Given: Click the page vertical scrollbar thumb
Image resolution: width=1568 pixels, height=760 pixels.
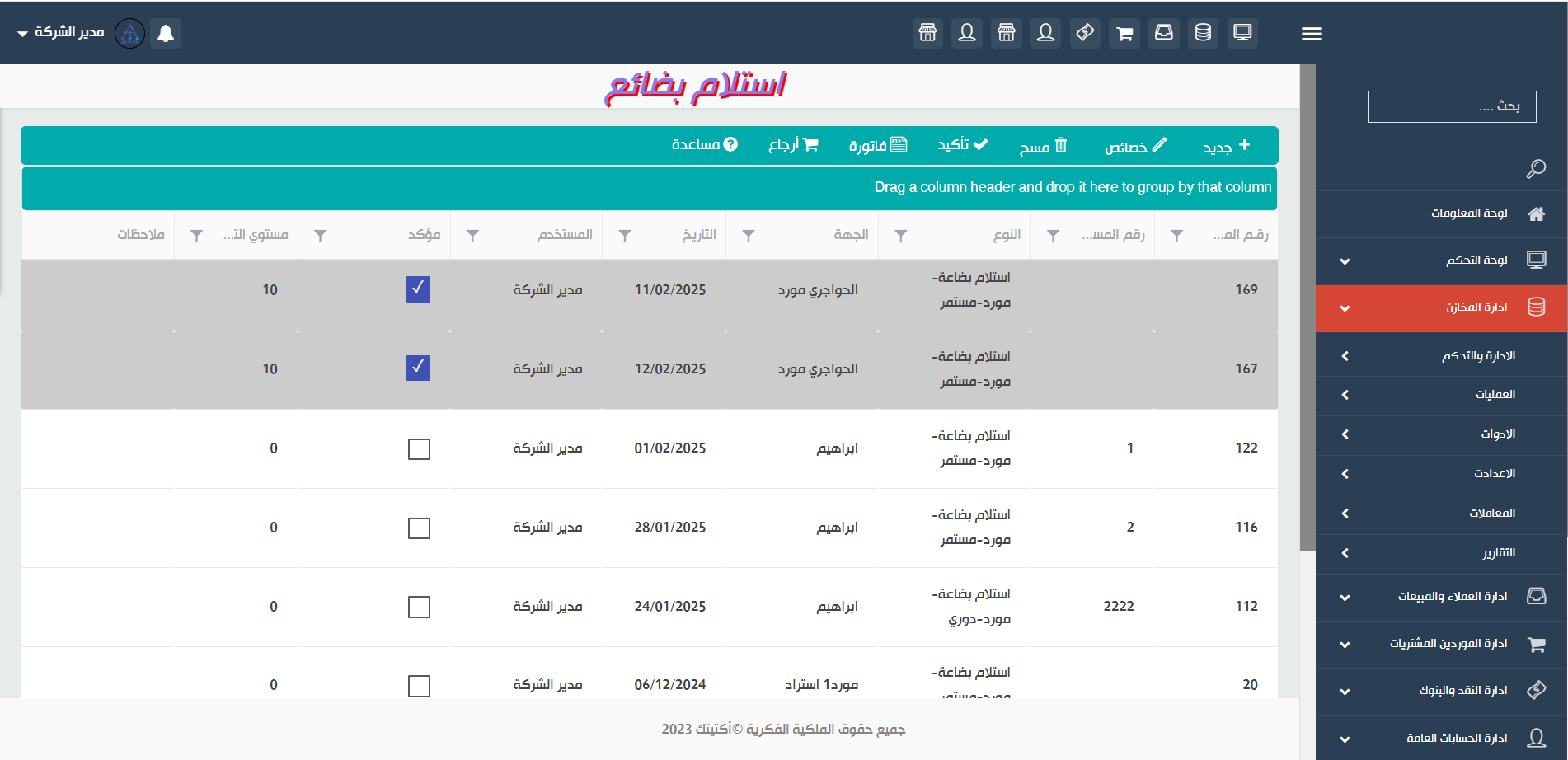Looking at the screenshot, I should (1307, 307).
